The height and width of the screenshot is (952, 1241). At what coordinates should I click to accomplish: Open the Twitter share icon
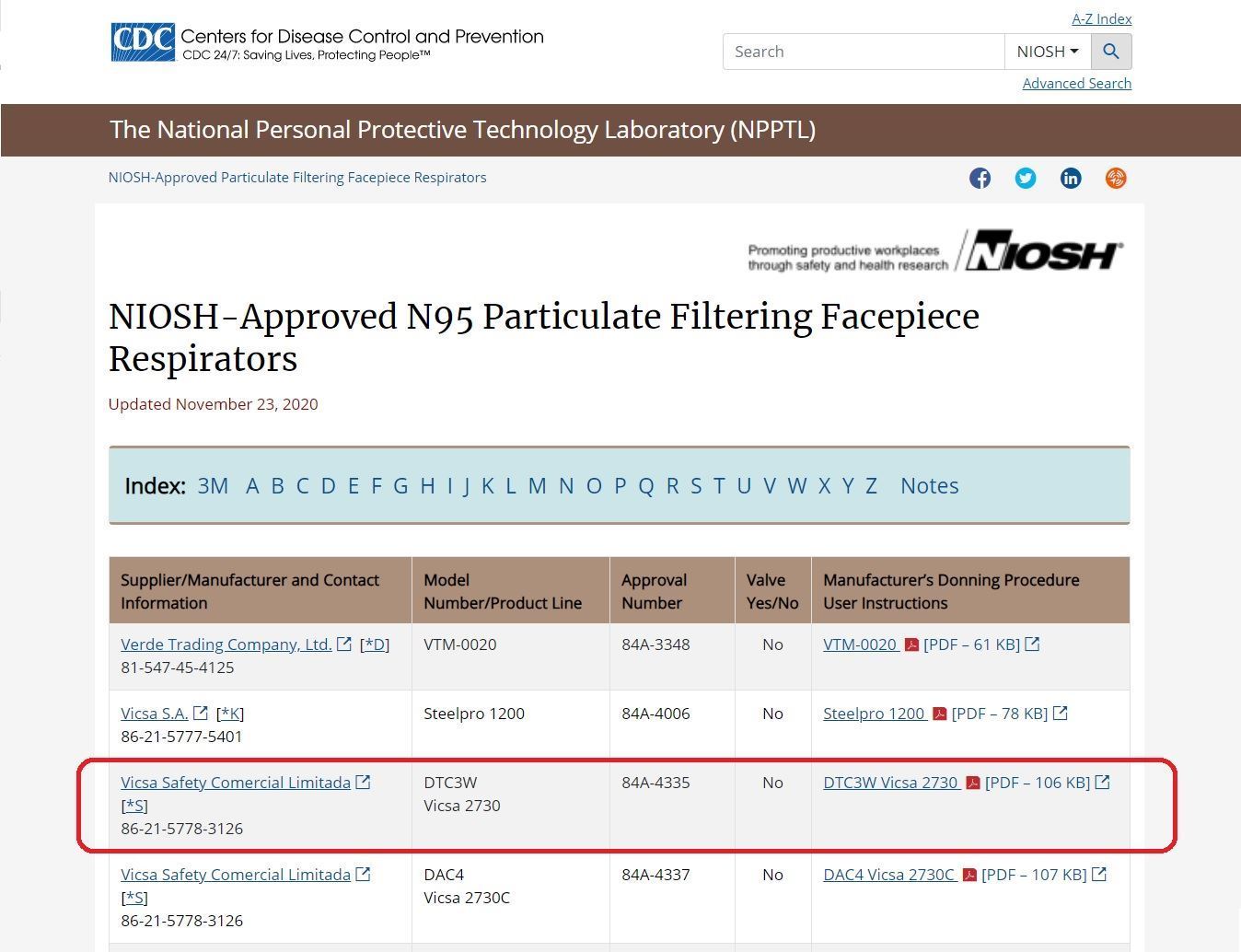(x=1026, y=178)
